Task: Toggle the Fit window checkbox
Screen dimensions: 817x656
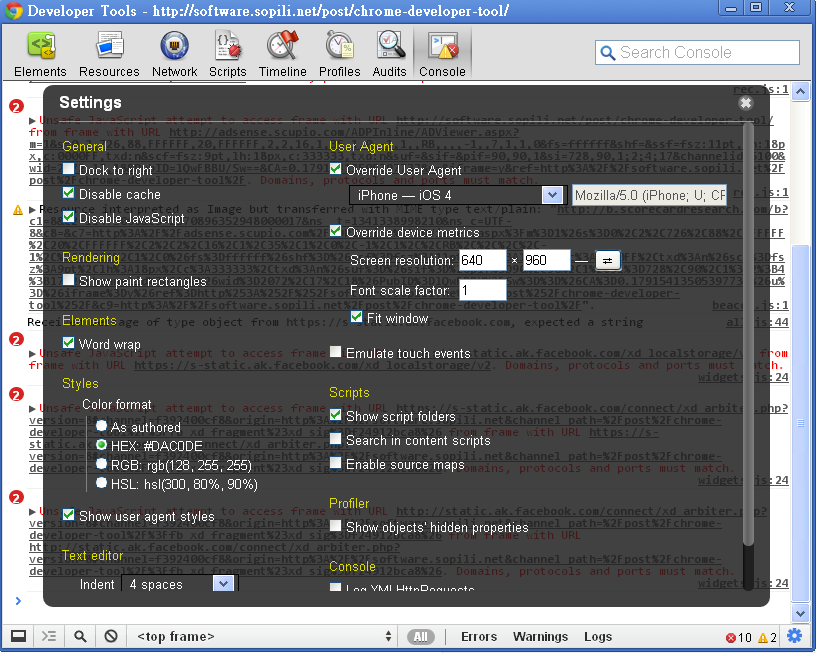Action: pos(356,317)
